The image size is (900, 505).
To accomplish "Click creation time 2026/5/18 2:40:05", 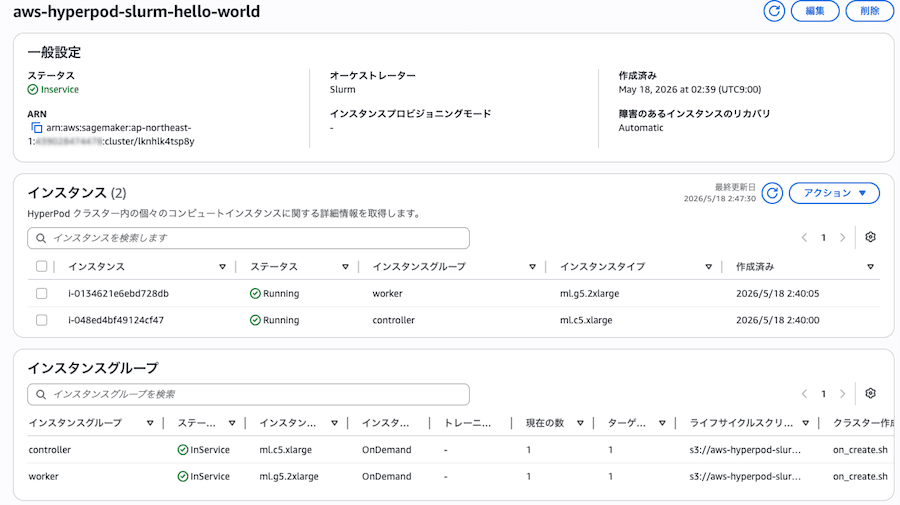I will point(778,293).
